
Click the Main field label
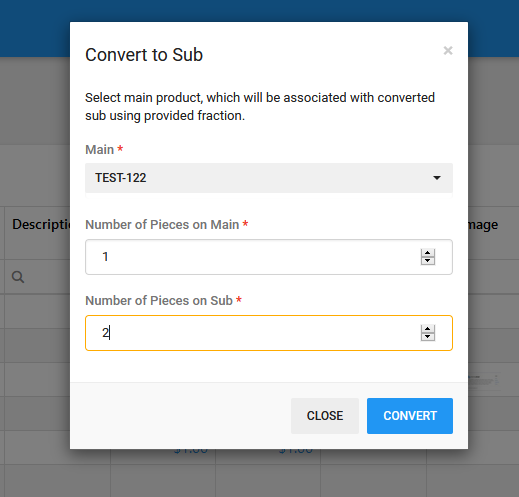[100, 149]
